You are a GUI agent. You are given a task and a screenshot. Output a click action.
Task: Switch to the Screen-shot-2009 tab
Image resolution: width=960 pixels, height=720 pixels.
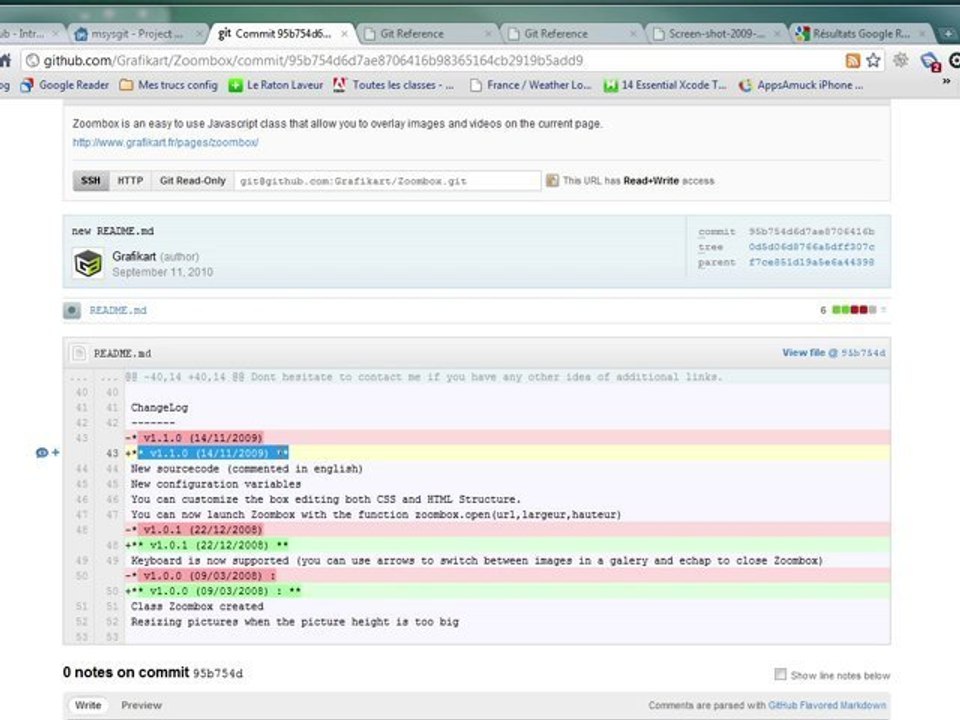(x=715, y=34)
